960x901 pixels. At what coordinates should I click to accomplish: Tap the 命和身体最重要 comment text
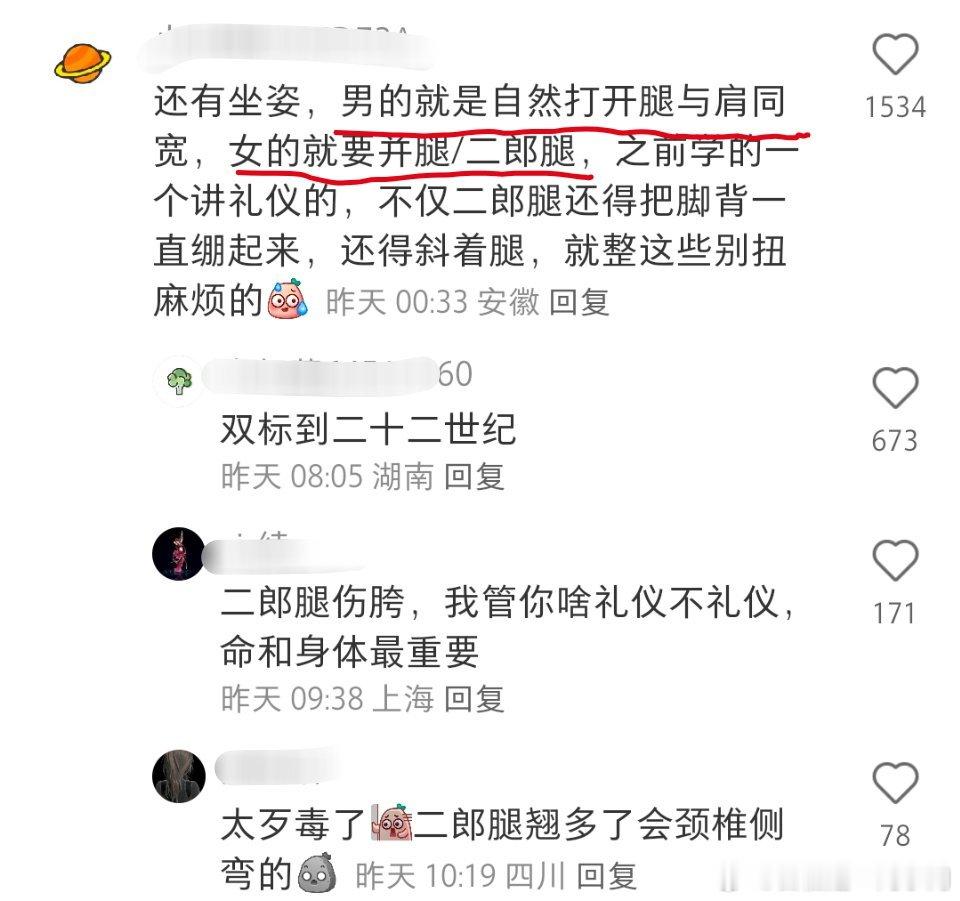pyautogui.click(x=349, y=652)
